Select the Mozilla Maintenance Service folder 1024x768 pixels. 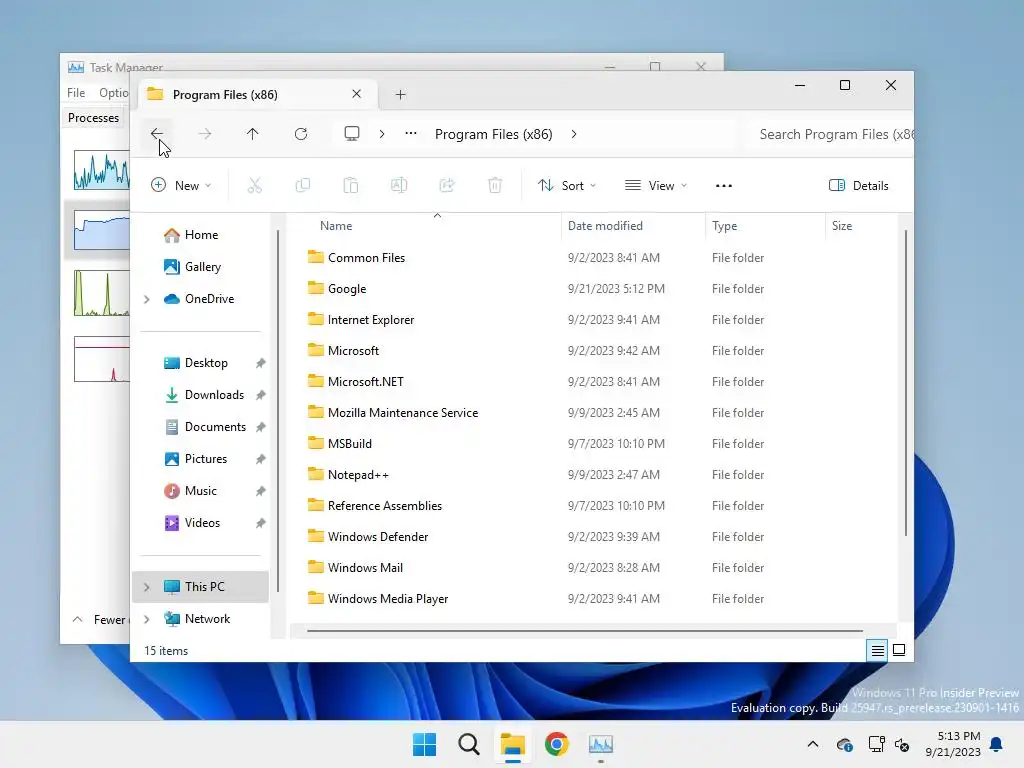click(403, 413)
